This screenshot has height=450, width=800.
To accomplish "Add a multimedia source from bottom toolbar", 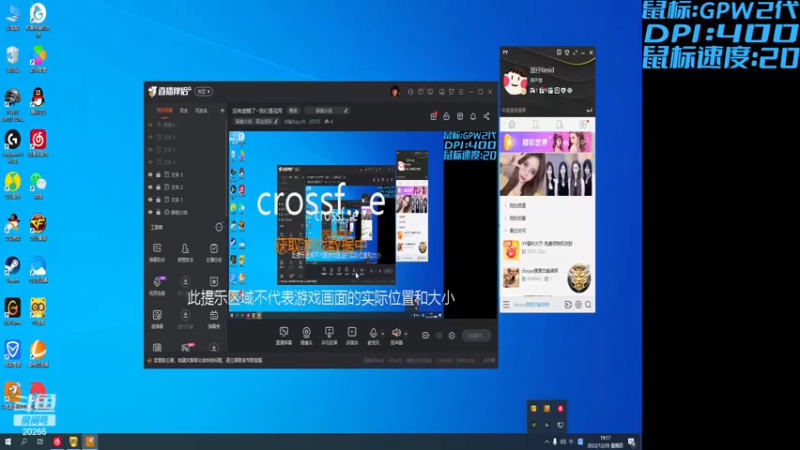I will point(352,335).
